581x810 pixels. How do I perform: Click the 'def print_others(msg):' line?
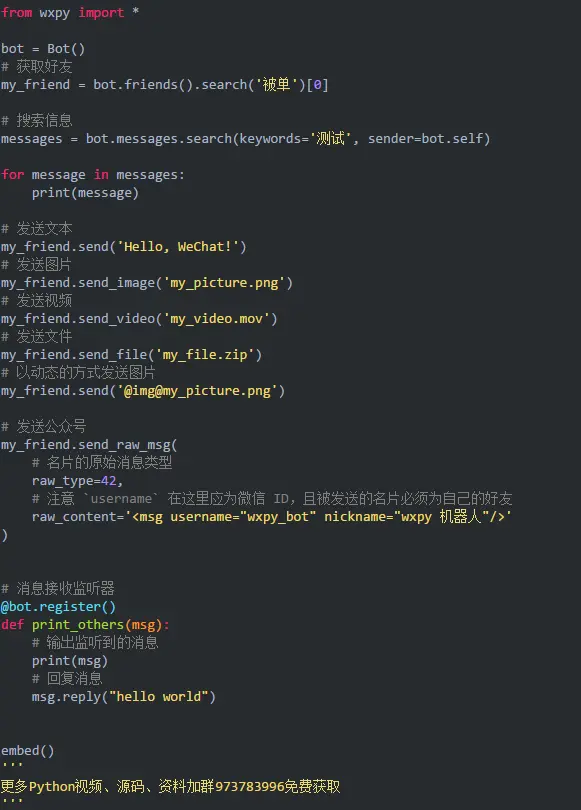click(85, 625)
